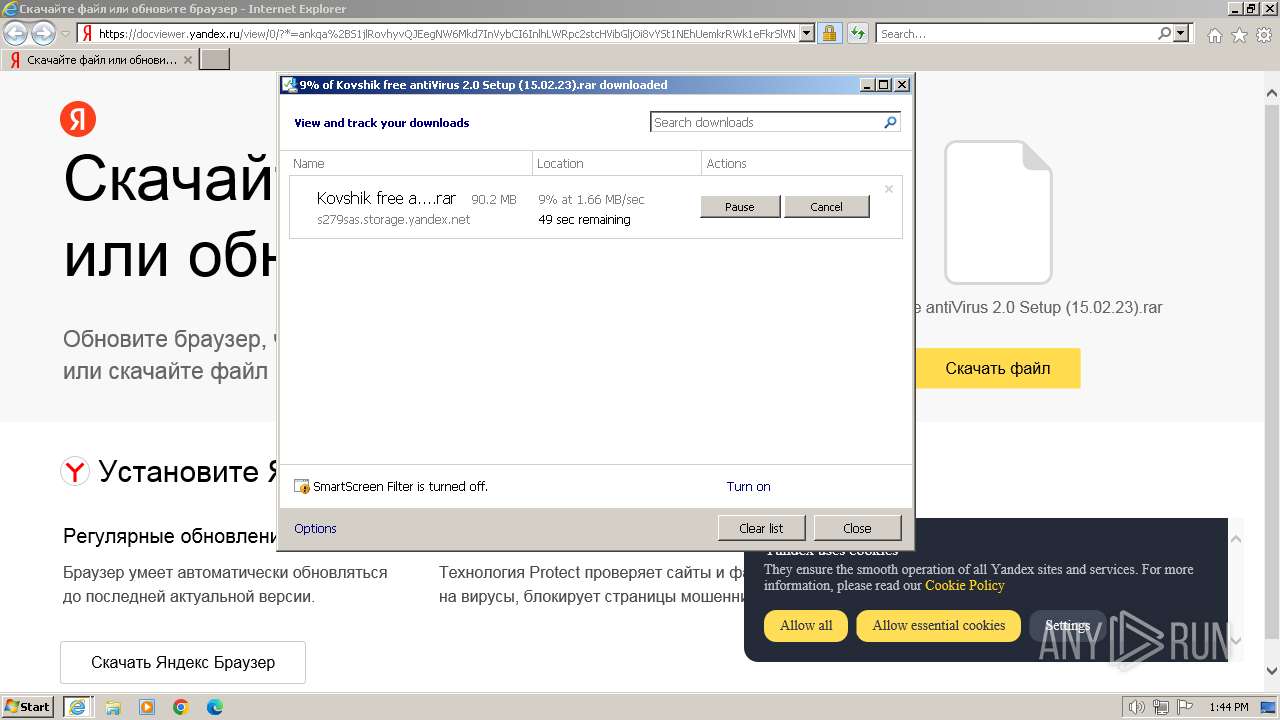Open the Windows Start menu
The image size is (1280, 720).
28,706
